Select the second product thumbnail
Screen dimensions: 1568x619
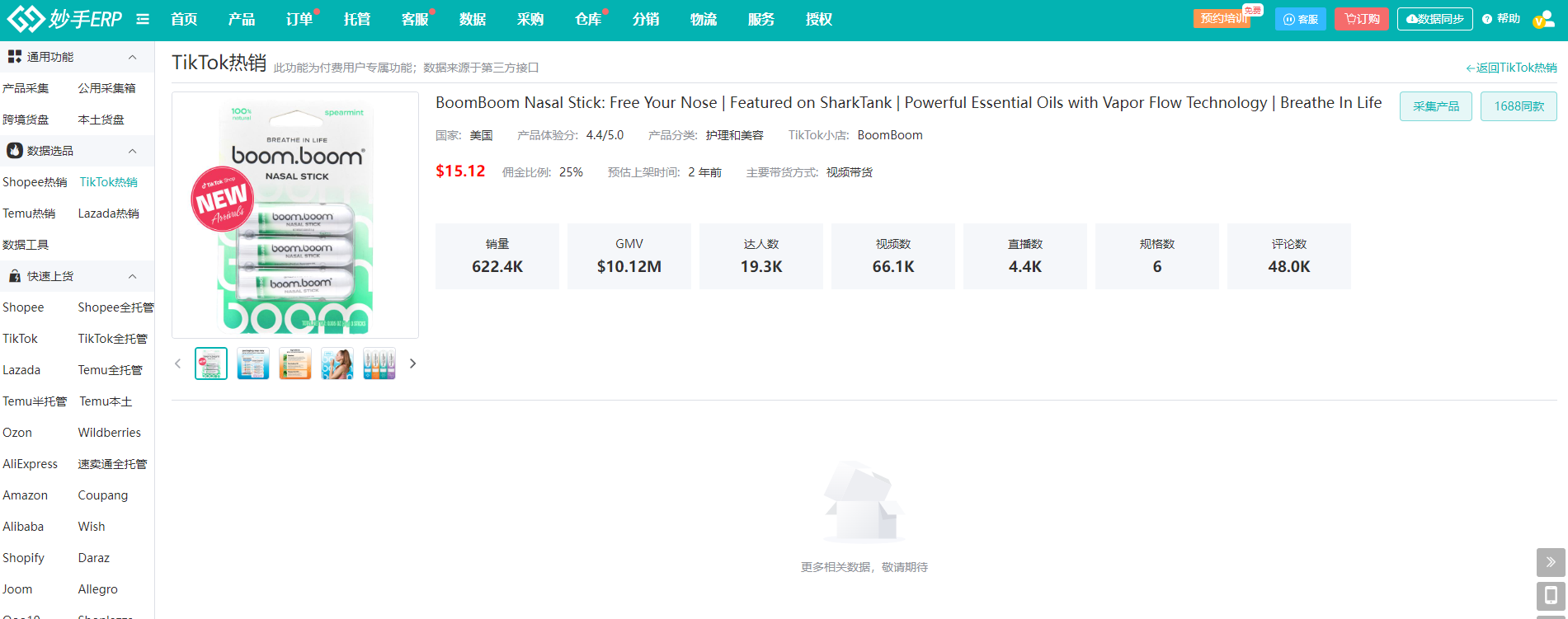point(253,363)
